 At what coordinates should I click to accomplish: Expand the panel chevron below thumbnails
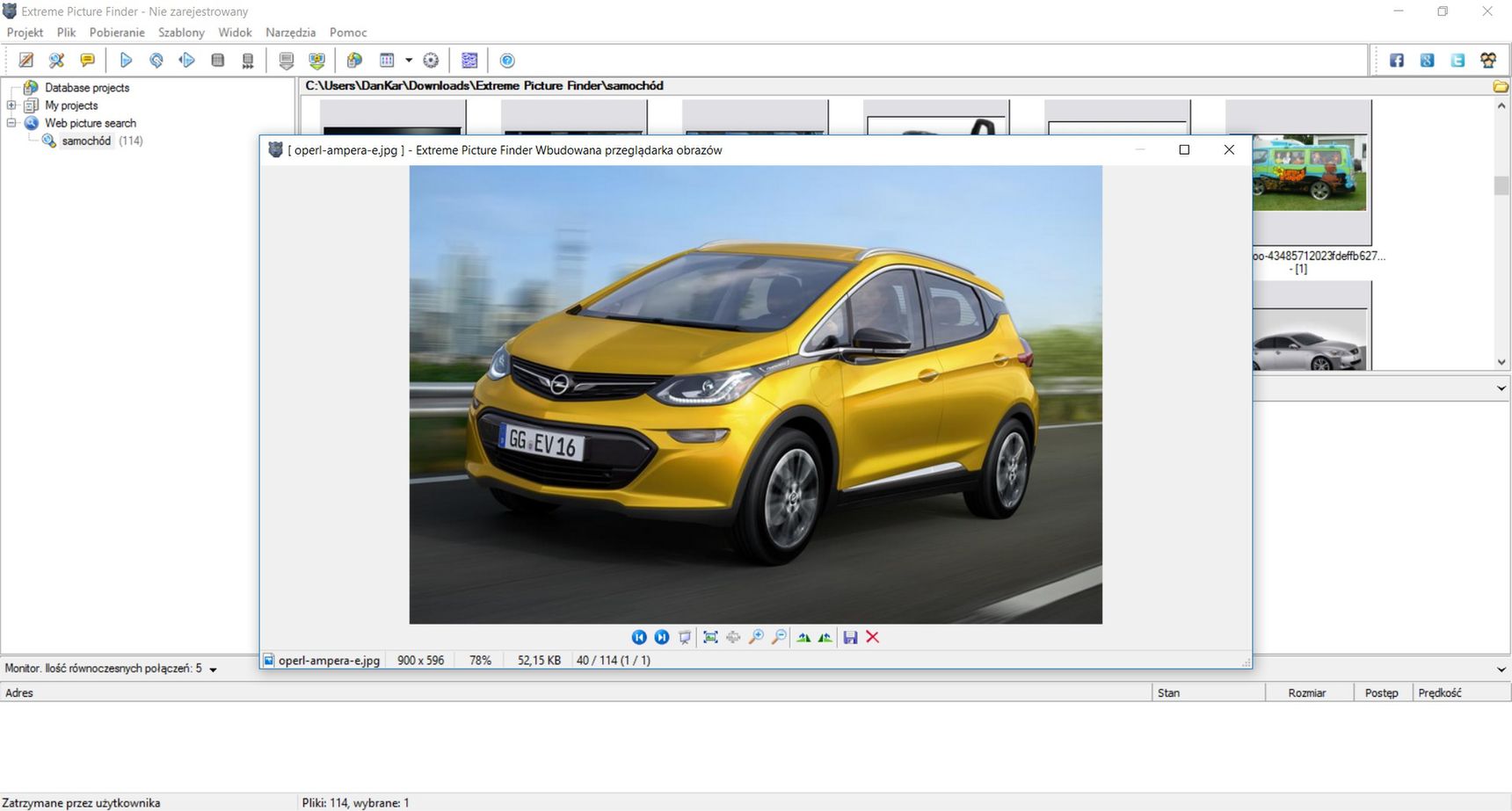click(x=1501, y=388)
